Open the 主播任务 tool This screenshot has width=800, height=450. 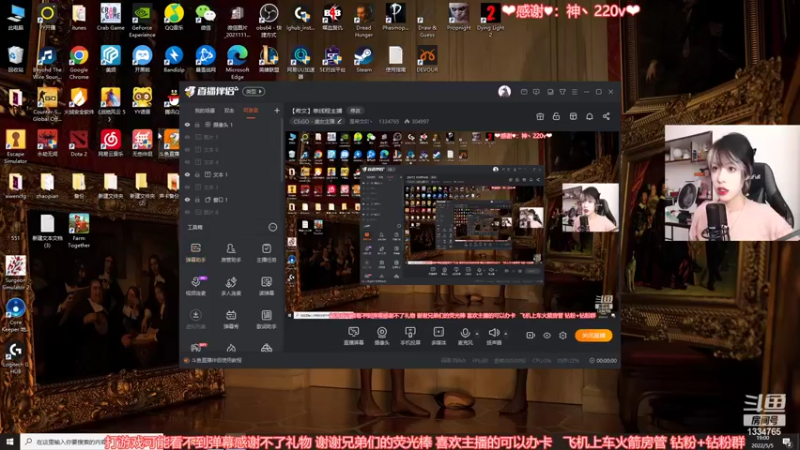[266, 253]
